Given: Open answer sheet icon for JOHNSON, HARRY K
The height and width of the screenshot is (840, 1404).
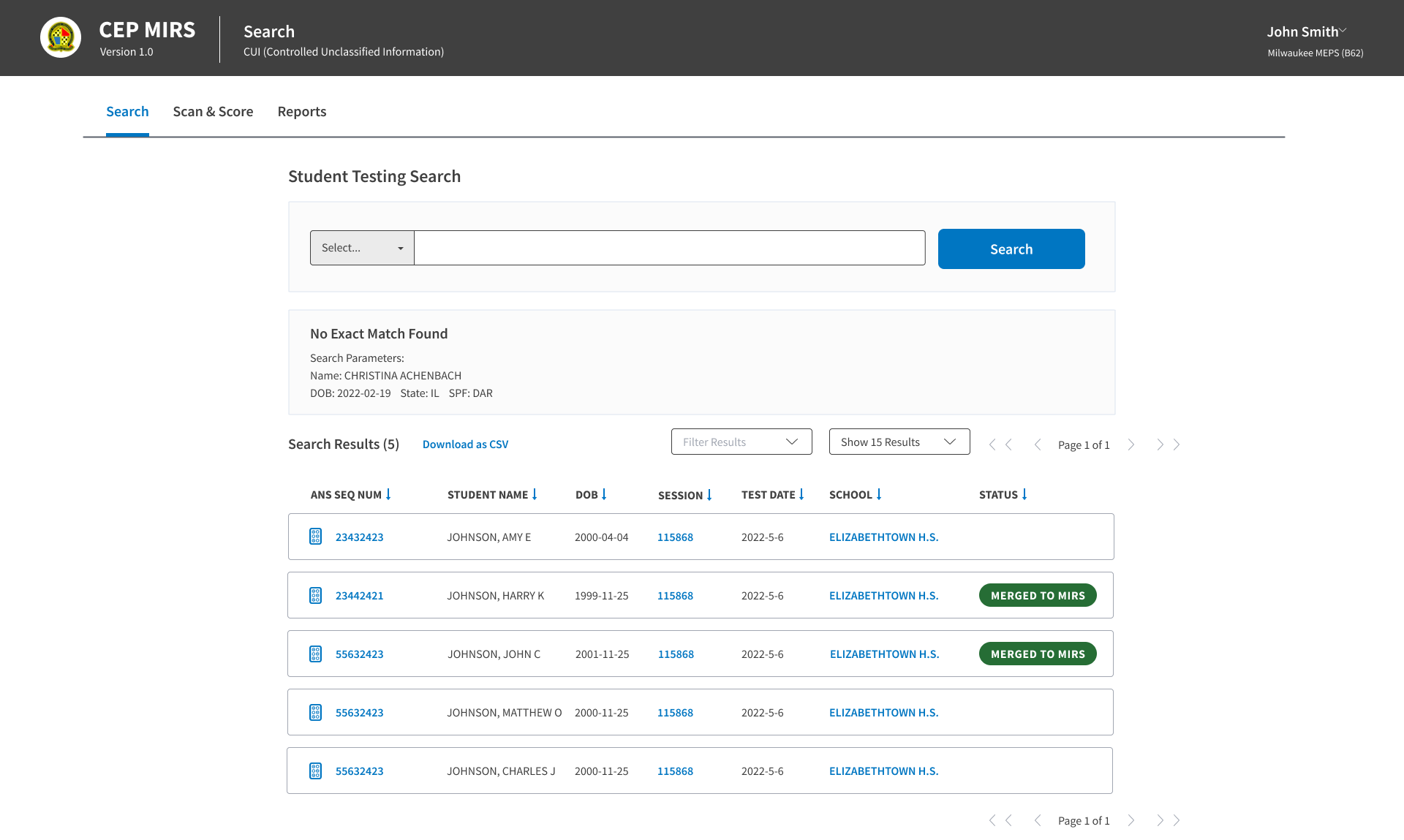Looking at the screenshot, I should click(x=315, y=595).
